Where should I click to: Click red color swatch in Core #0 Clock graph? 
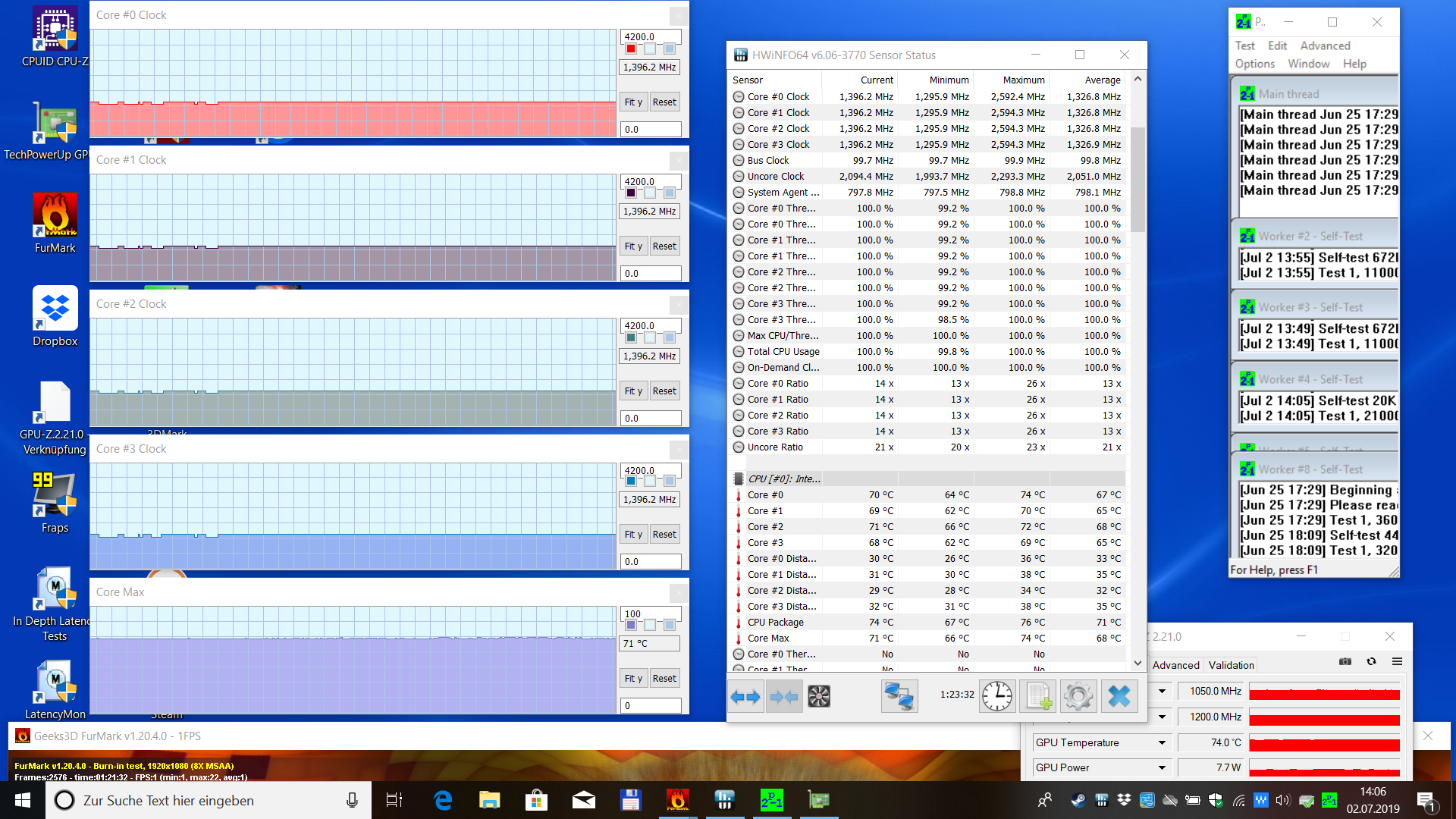tap(631, 49)
